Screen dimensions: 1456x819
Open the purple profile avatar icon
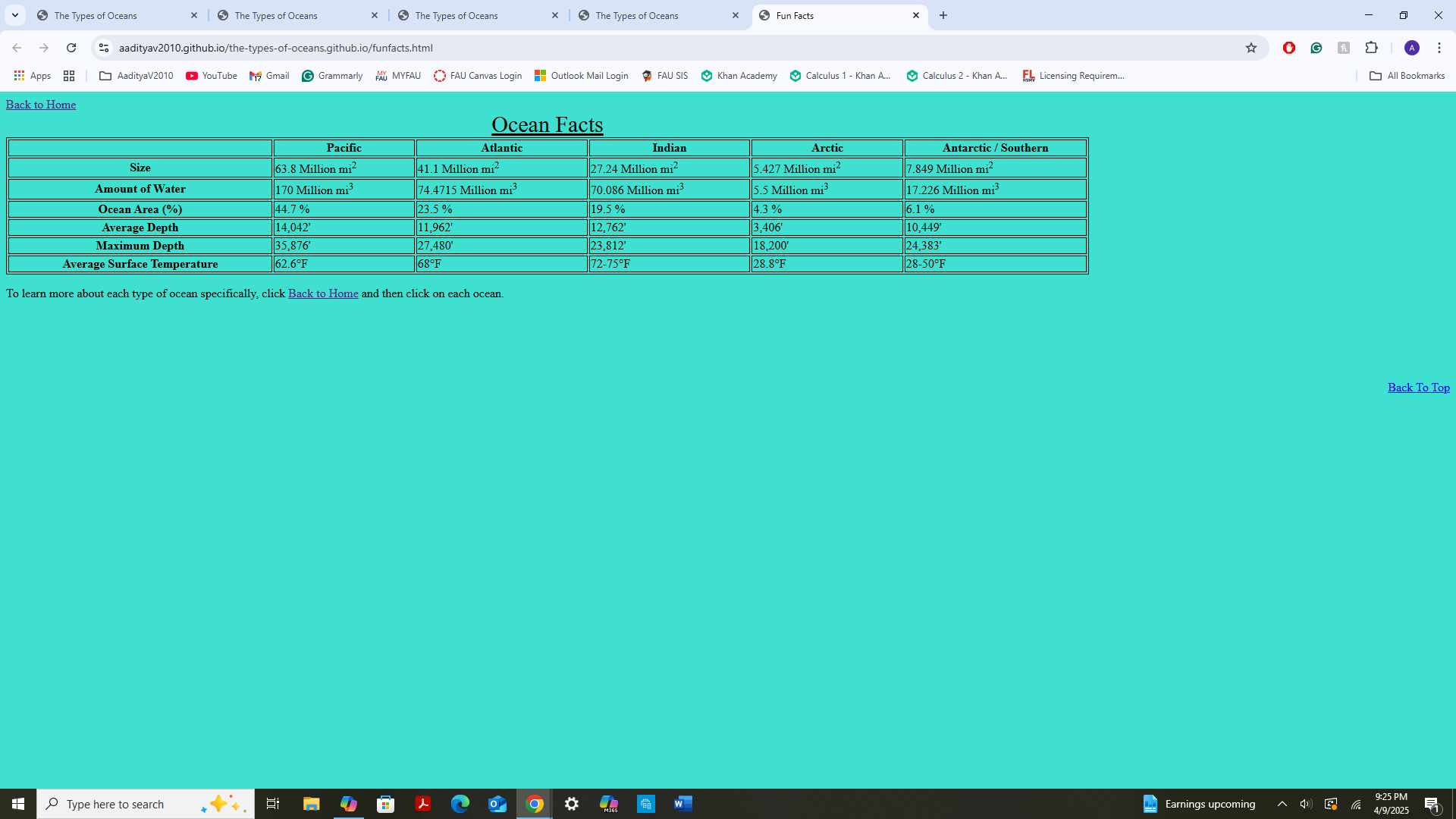(x=1411, y=48)
